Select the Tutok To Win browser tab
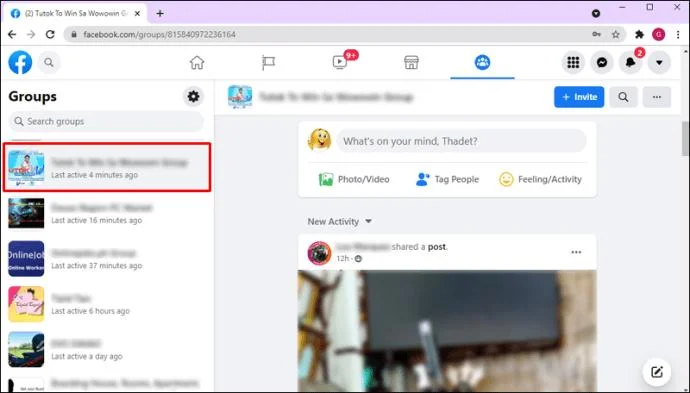 click(x=75, y=14)
